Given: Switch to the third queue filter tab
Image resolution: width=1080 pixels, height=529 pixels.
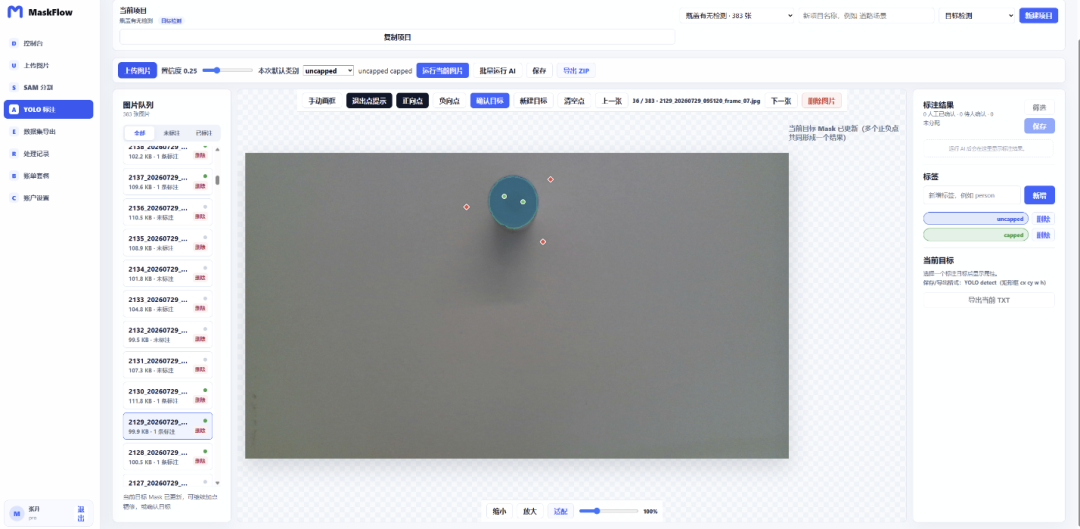Looking at the screenshot, I should tap(203, 133).
